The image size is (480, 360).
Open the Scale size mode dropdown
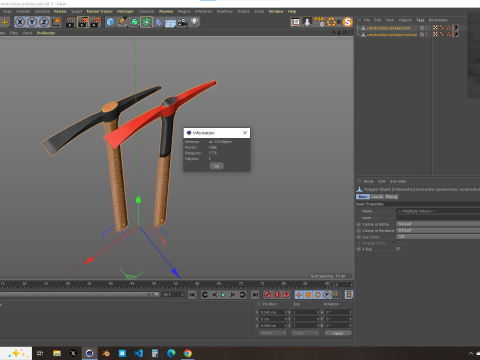point(305,333)
